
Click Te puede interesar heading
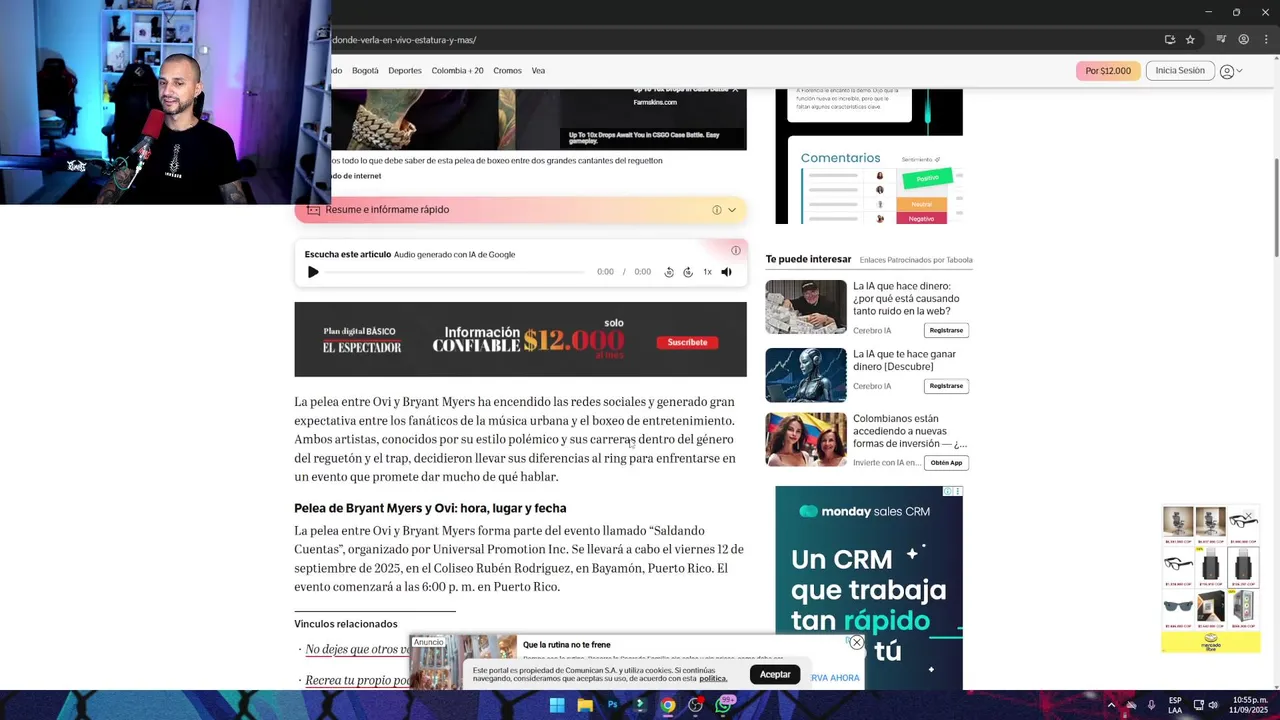click(x=808, y=259)
